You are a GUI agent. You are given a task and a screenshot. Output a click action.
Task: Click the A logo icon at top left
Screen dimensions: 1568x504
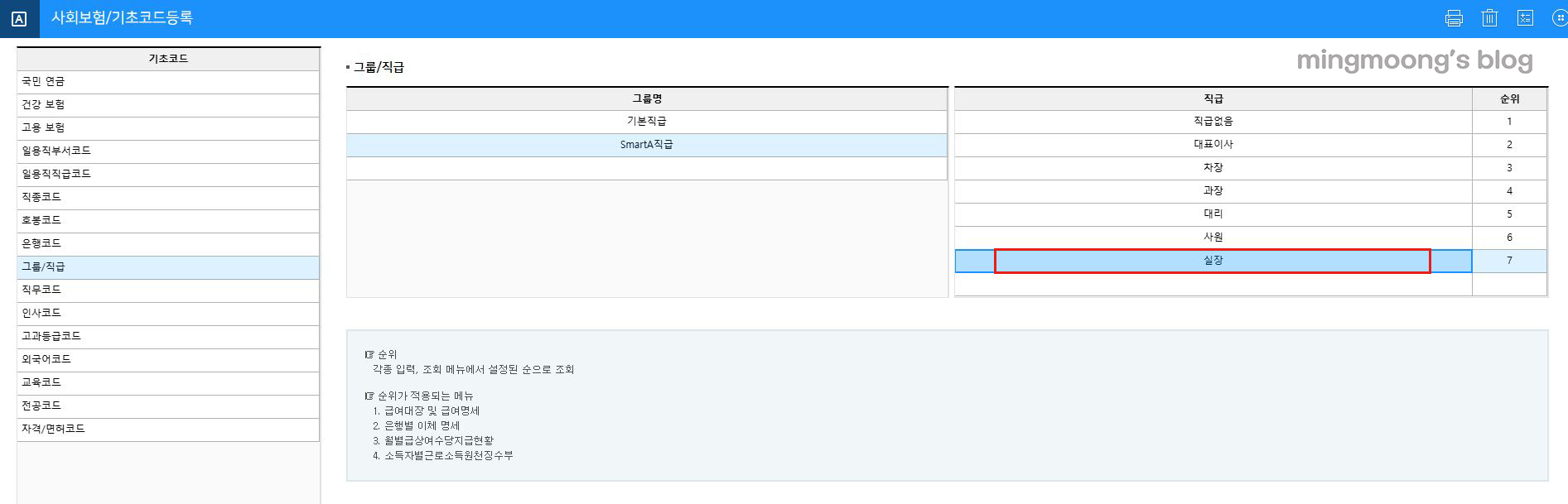coord(19,19)
